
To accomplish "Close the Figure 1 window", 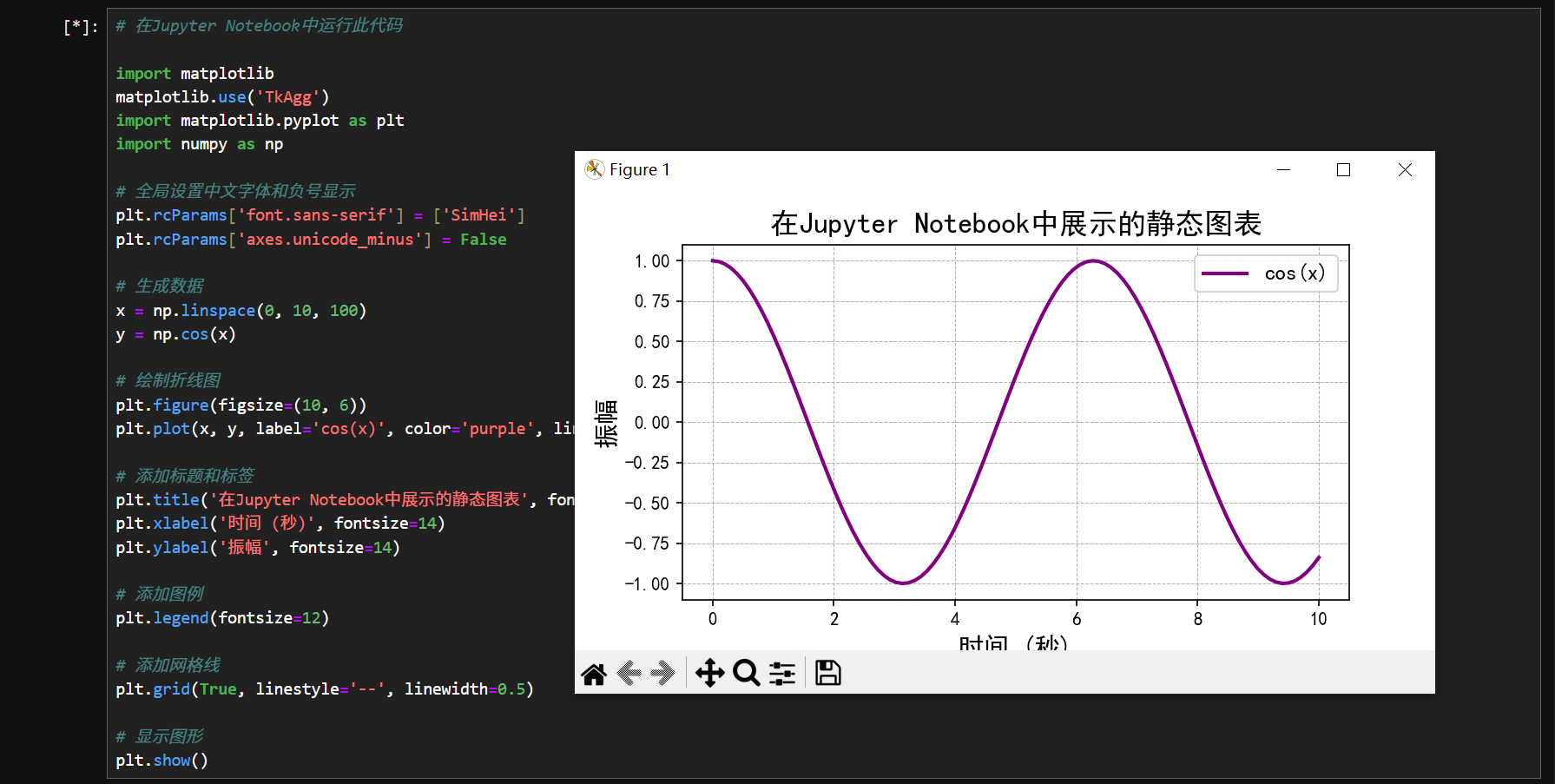I will click(1405, 169).
